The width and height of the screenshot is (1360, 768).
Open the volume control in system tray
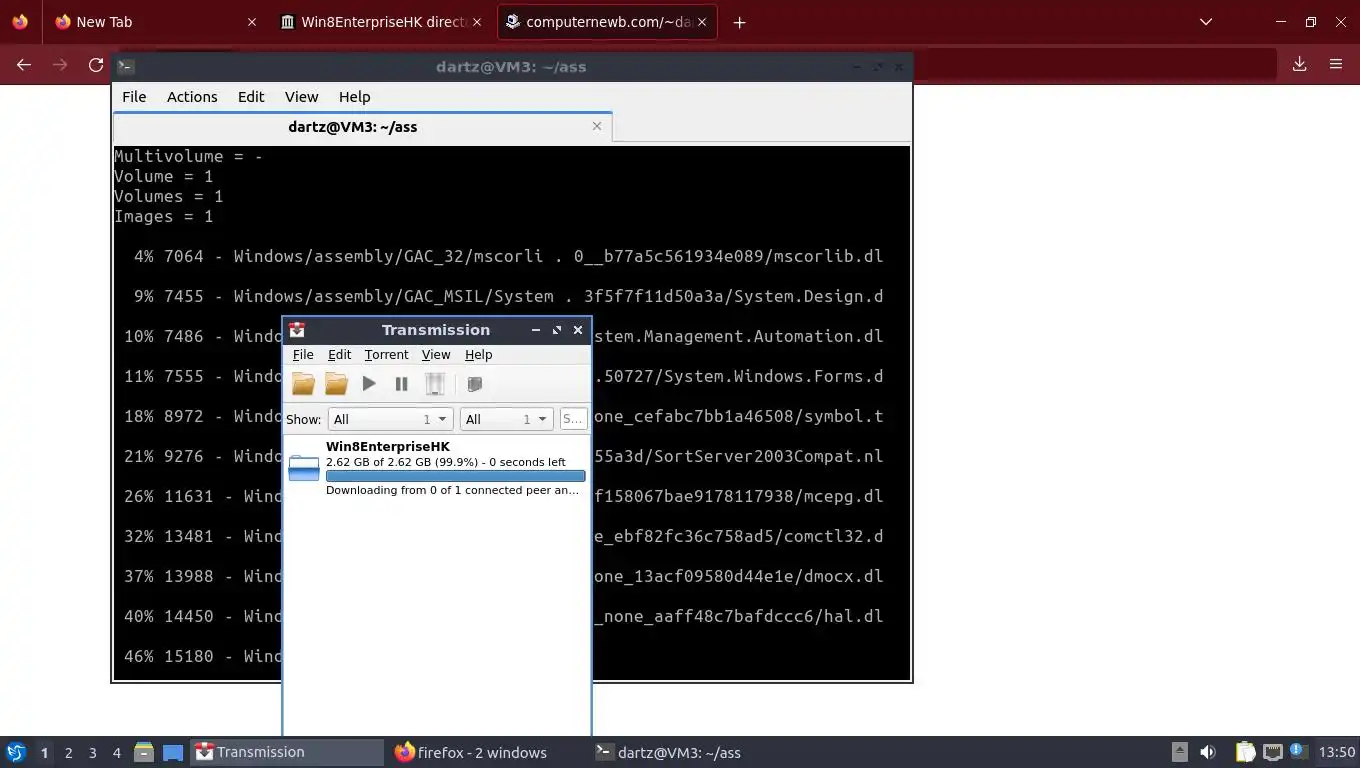tap(1208, 752)
